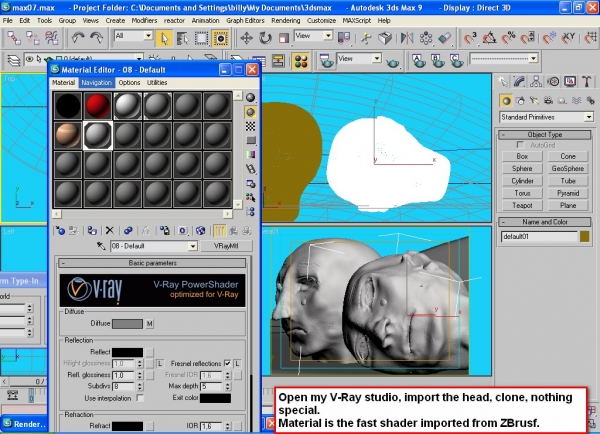Activate the Select Object arrow tool
The image size is (600, 434).
(165, 38)
